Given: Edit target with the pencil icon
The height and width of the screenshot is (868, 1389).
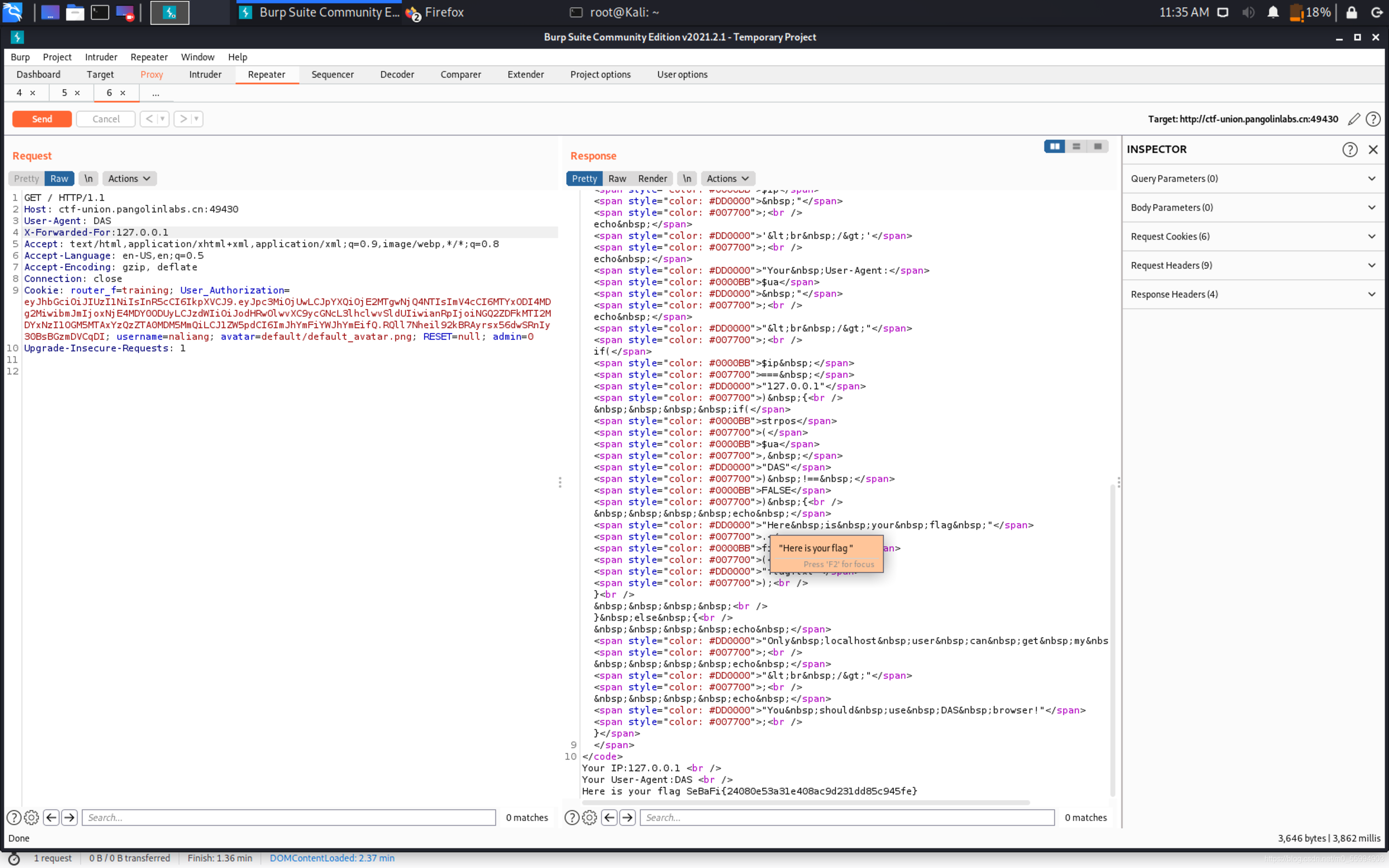Looking at the screenshot, I should pyautogui.click(x=1353, y=119).
